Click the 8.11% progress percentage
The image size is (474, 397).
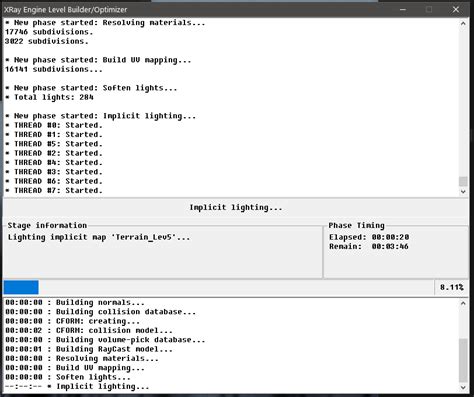[452, 287]
